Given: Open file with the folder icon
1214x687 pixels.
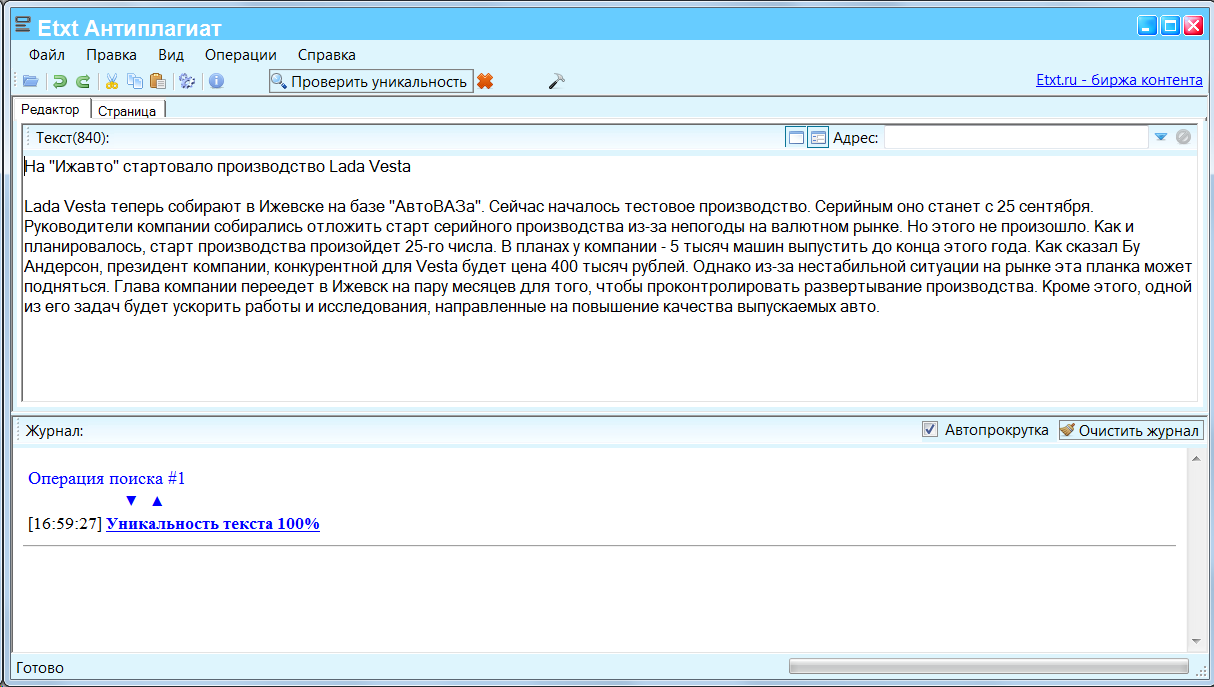Looking at the screenshot, I should pyautogui.click(x=31, y=82).
